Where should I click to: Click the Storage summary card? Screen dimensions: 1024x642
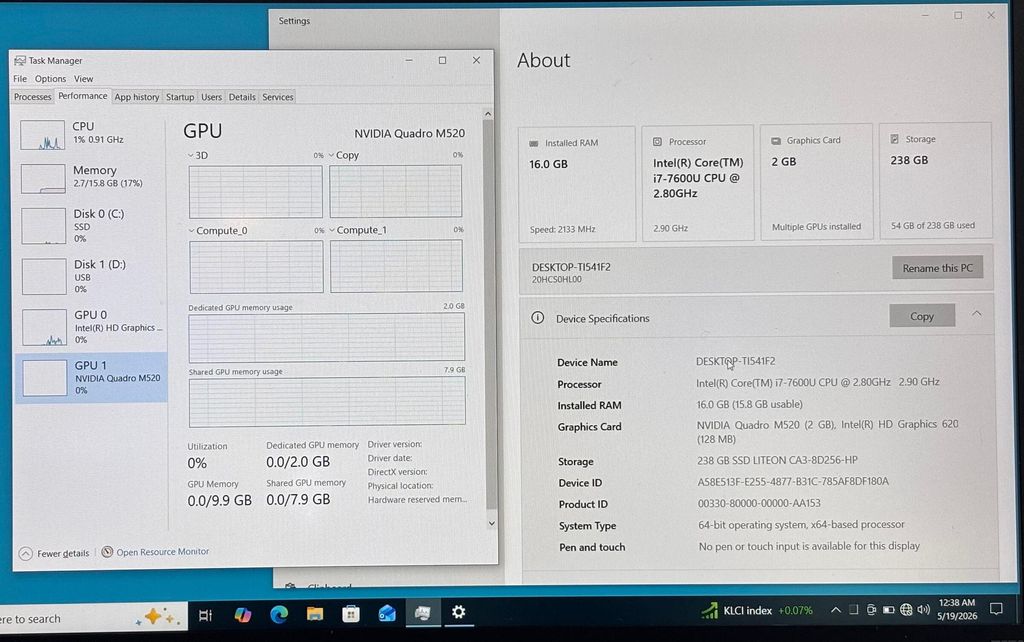(x=935, y=180)
